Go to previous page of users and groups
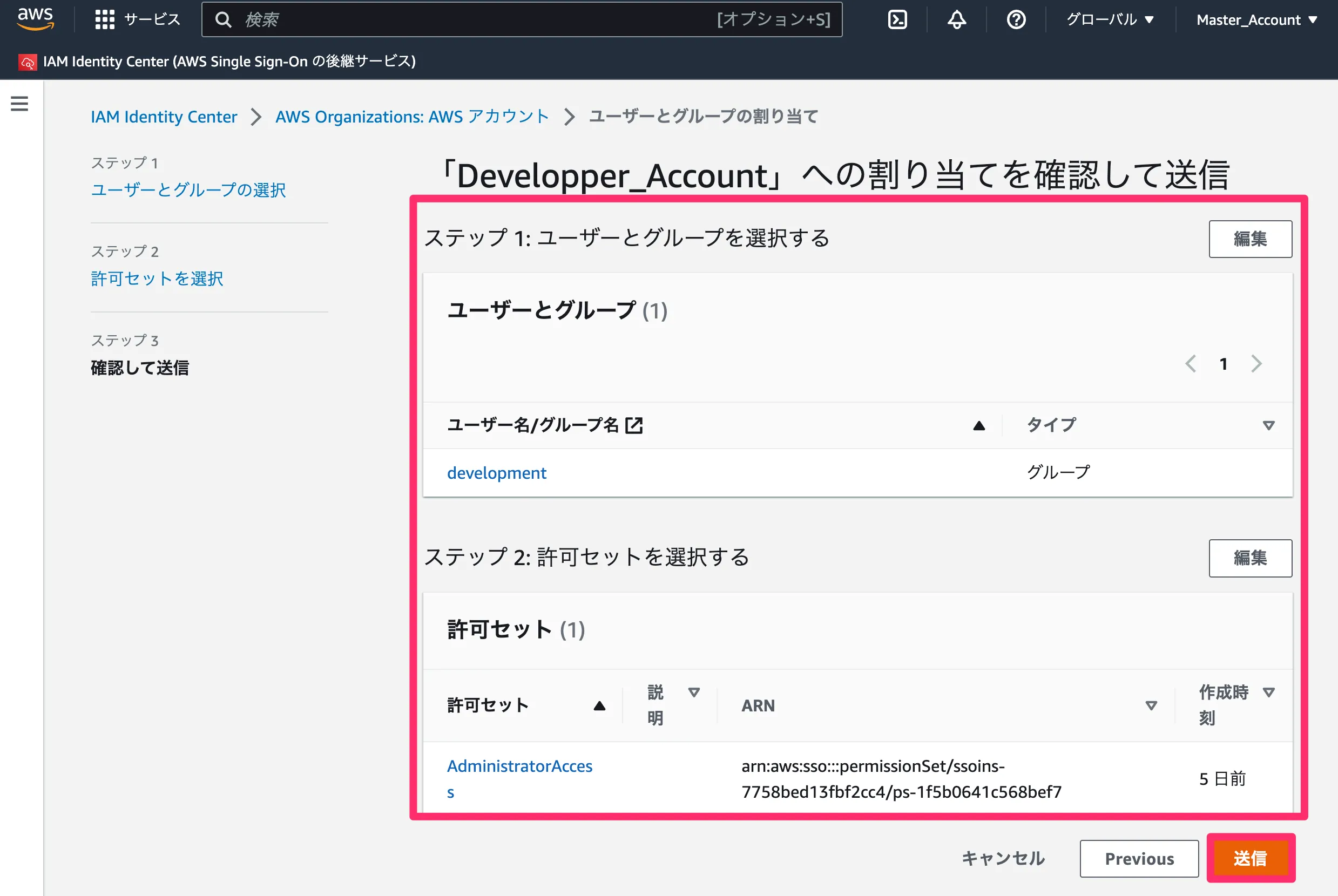This screenshot has height=896, width=1338. click(x=1191, y=363)
